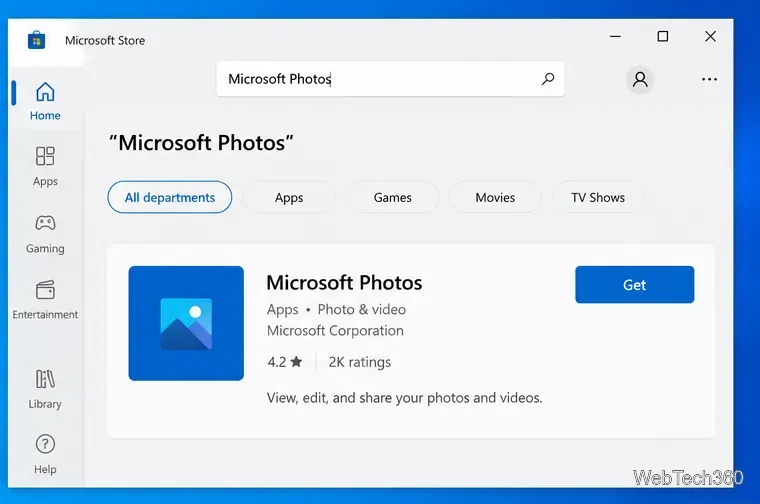Click the app description about photos and videos
Image resolution: width=760 pixels, height=504 pixels.
[x=404, y=398]
